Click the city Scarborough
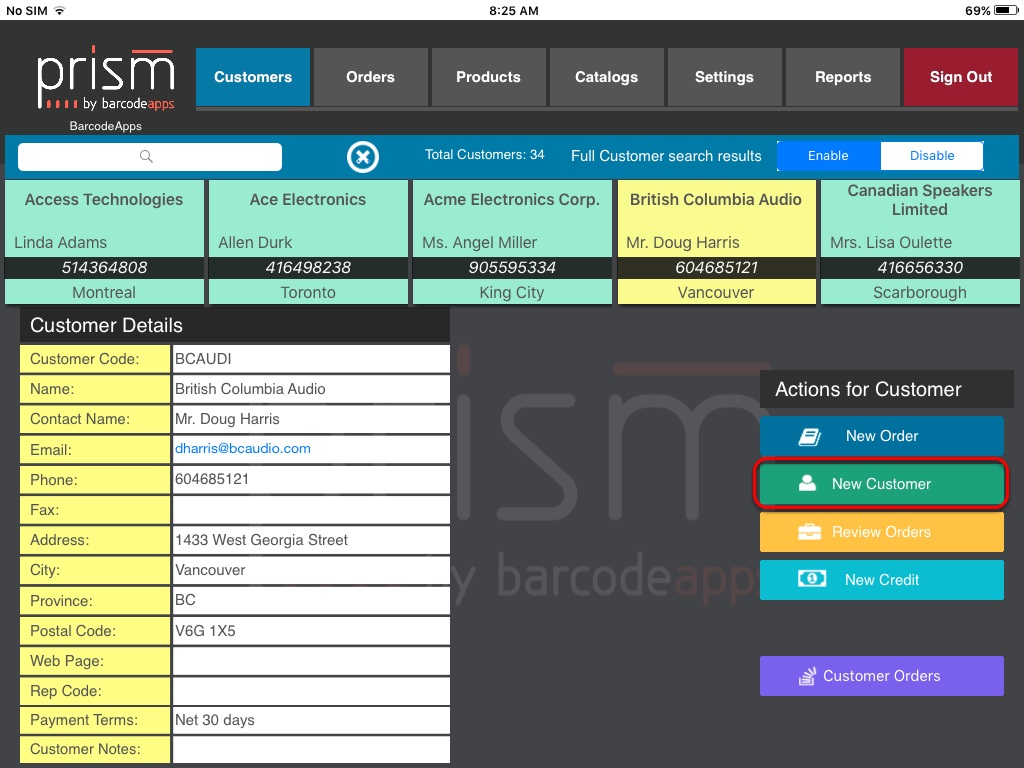 coord(920,293)
